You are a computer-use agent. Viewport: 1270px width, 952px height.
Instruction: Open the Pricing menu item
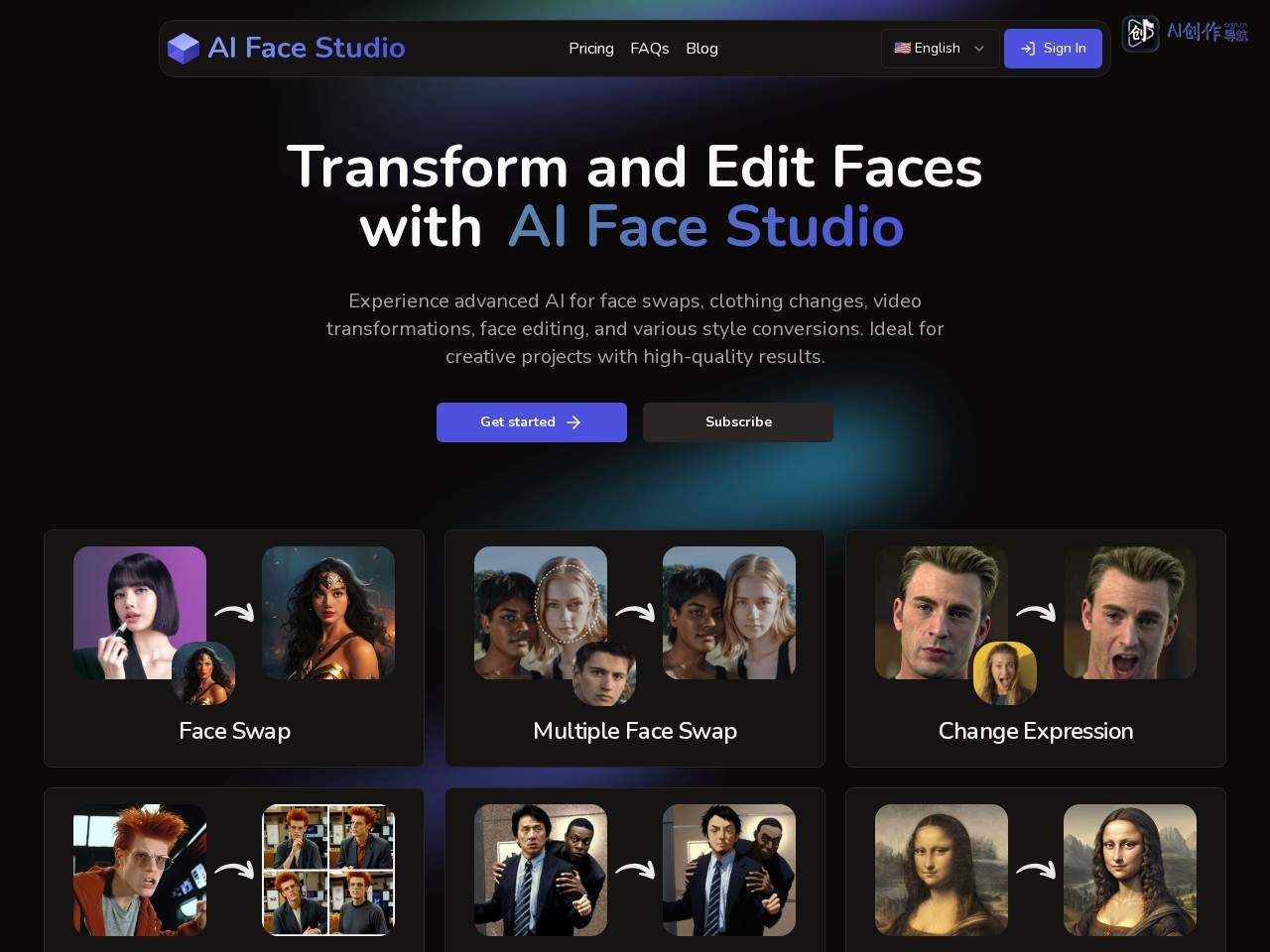click(x=591, y=48)
